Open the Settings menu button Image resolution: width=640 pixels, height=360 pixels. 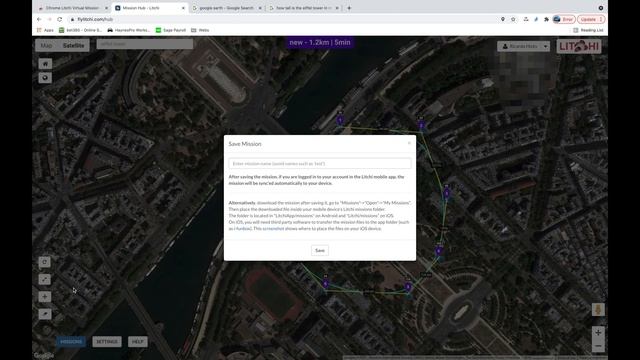coord(107,342)
